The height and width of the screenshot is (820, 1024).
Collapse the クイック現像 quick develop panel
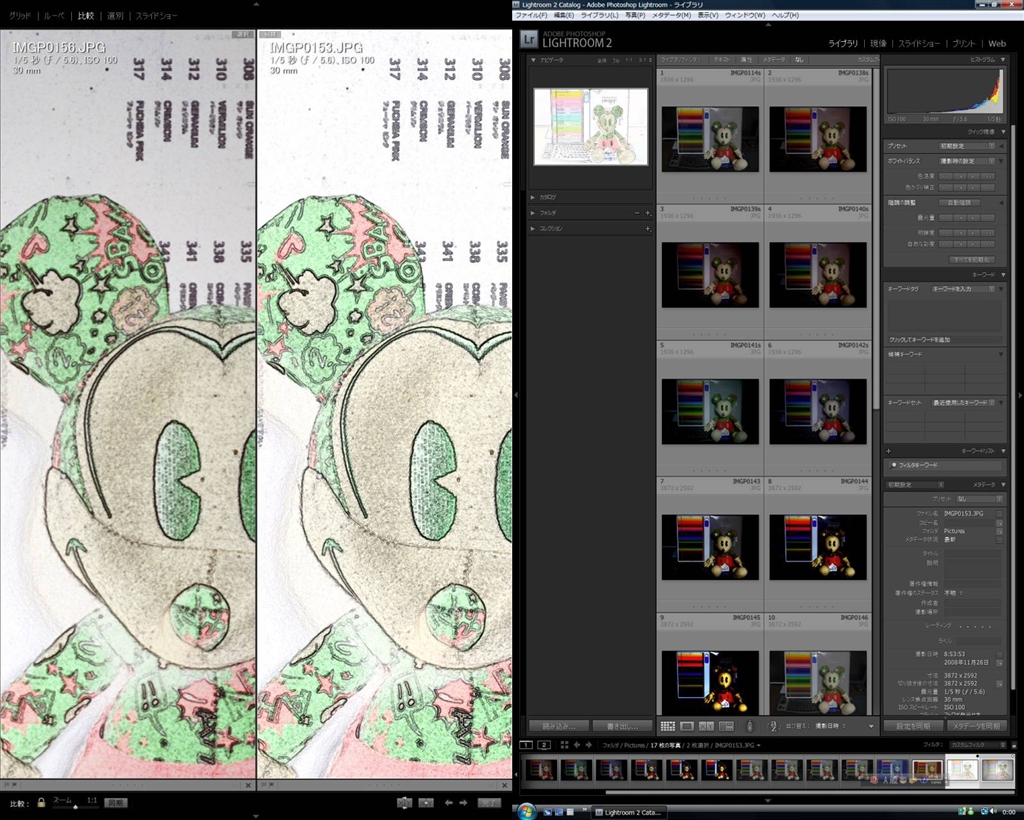tap(1003, 132)
